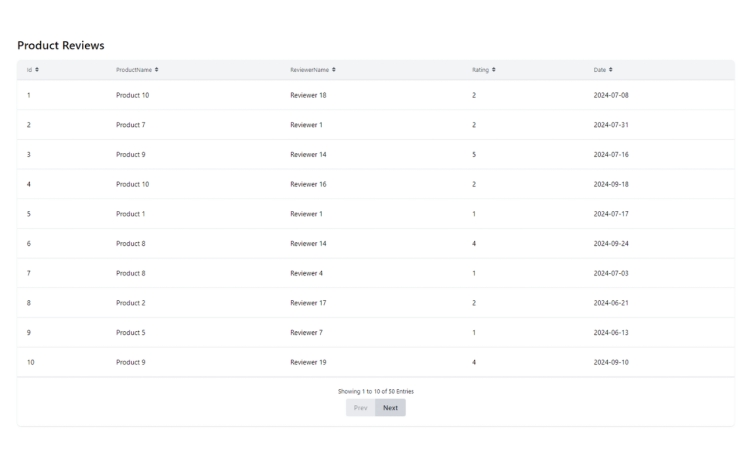Click the ProductName sort arrows icon
The height and width of the screenshot is (469, 750).
coord(156,70)
